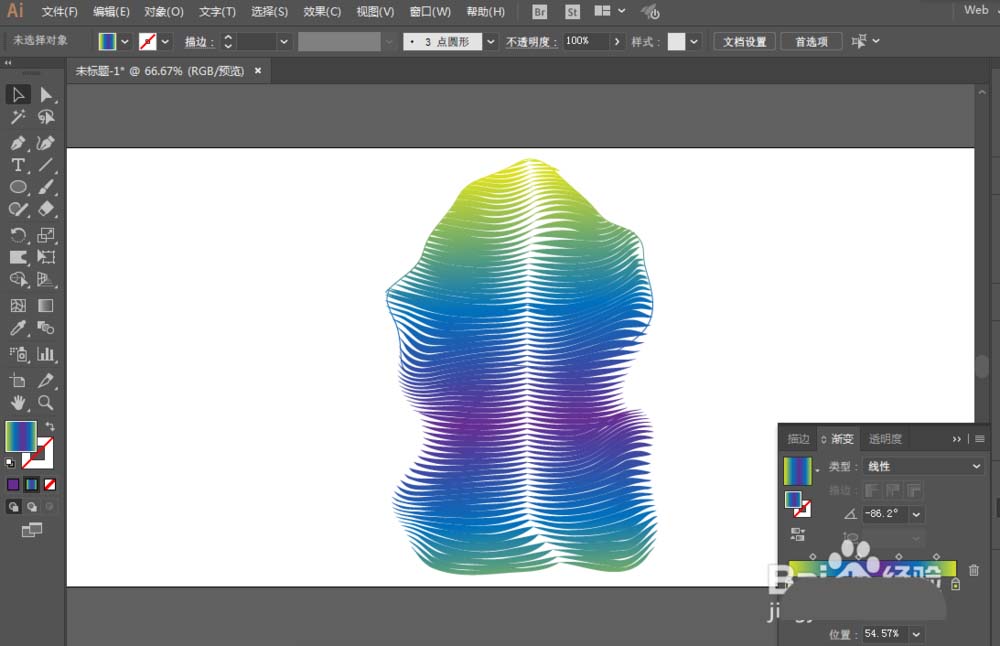Select the Eraser tool
The image size is (1000, 646).
tap(46, 209)
